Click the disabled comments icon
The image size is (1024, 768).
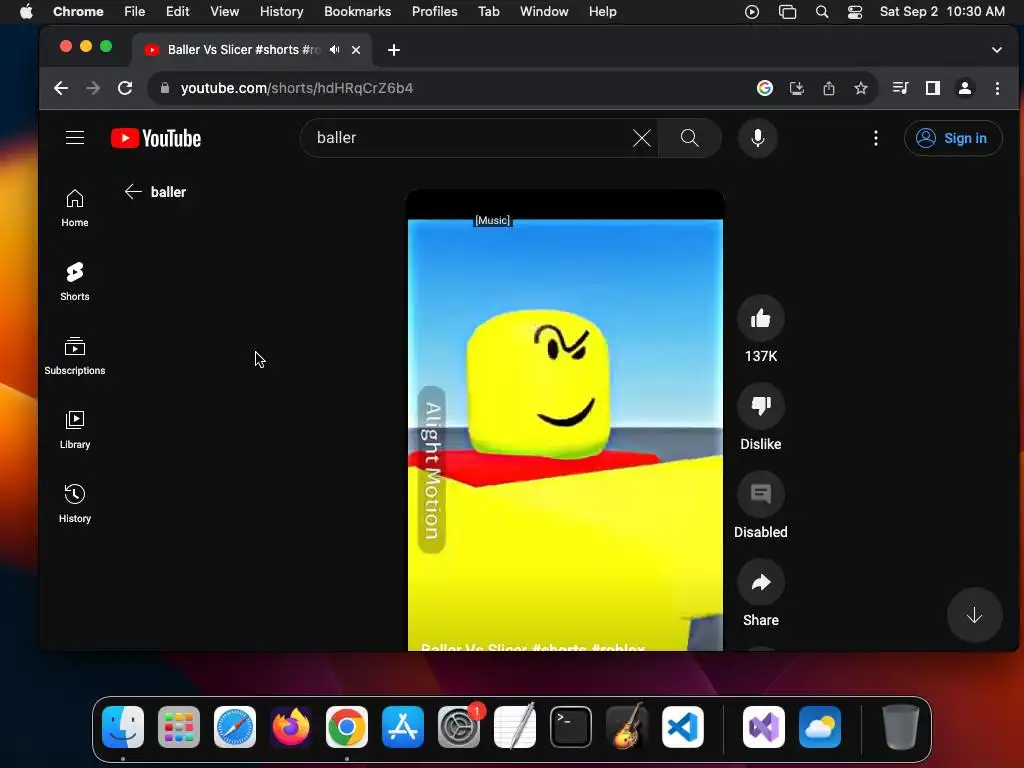(761, 494)
